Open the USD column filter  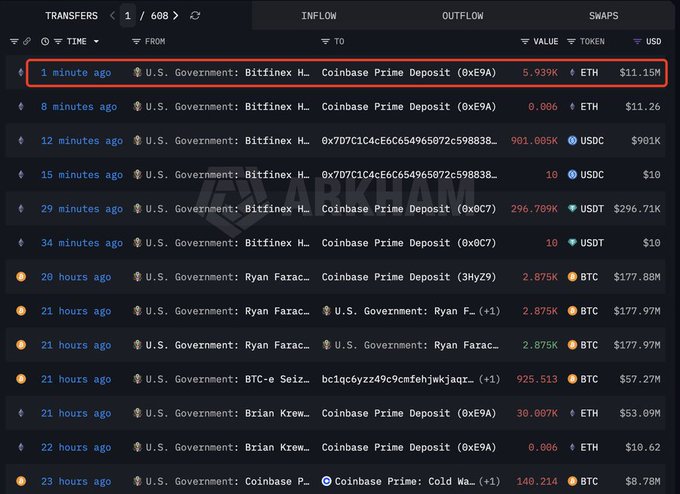tap(637, 41)
